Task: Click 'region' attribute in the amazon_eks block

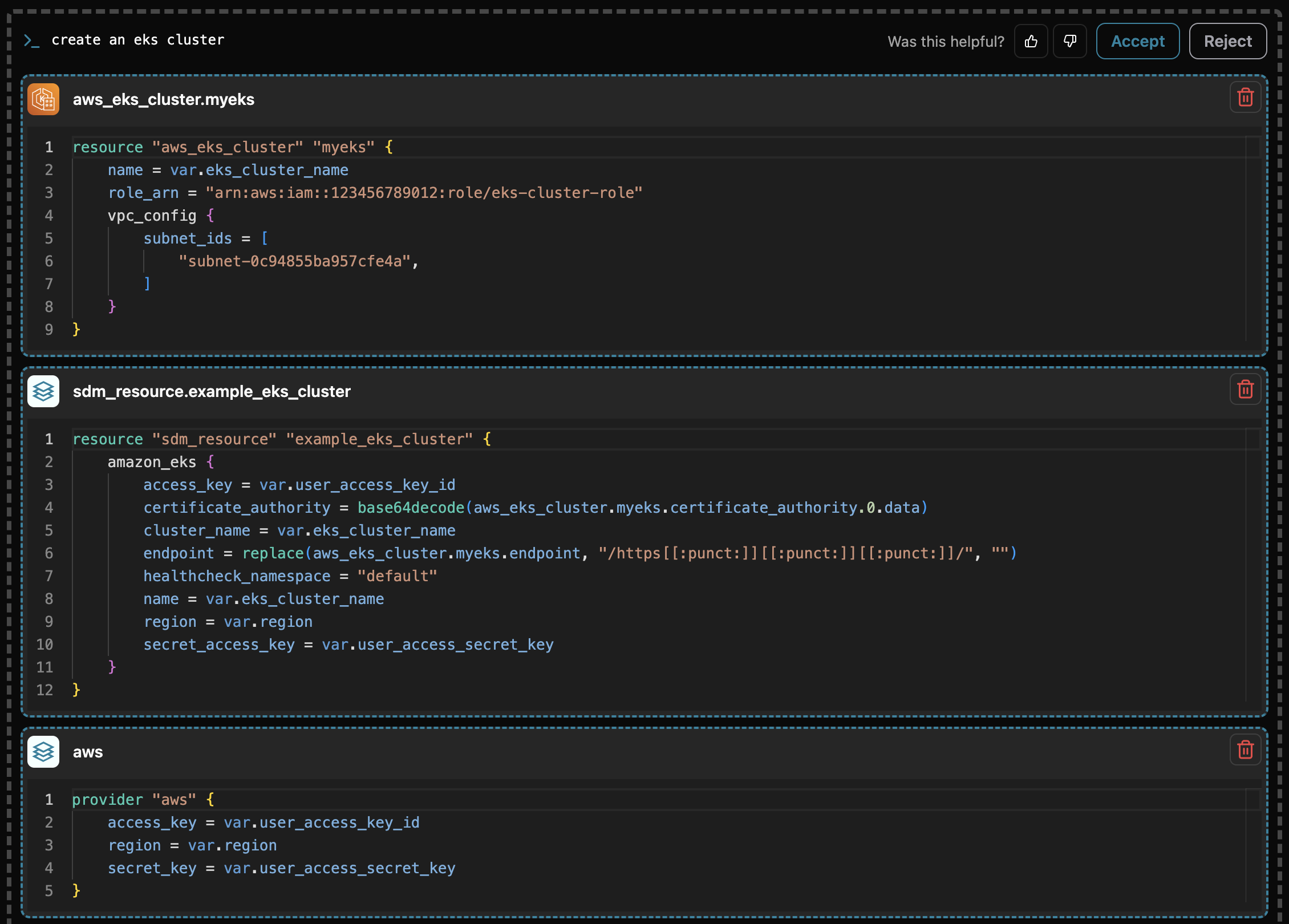Action: pos(170,622)
